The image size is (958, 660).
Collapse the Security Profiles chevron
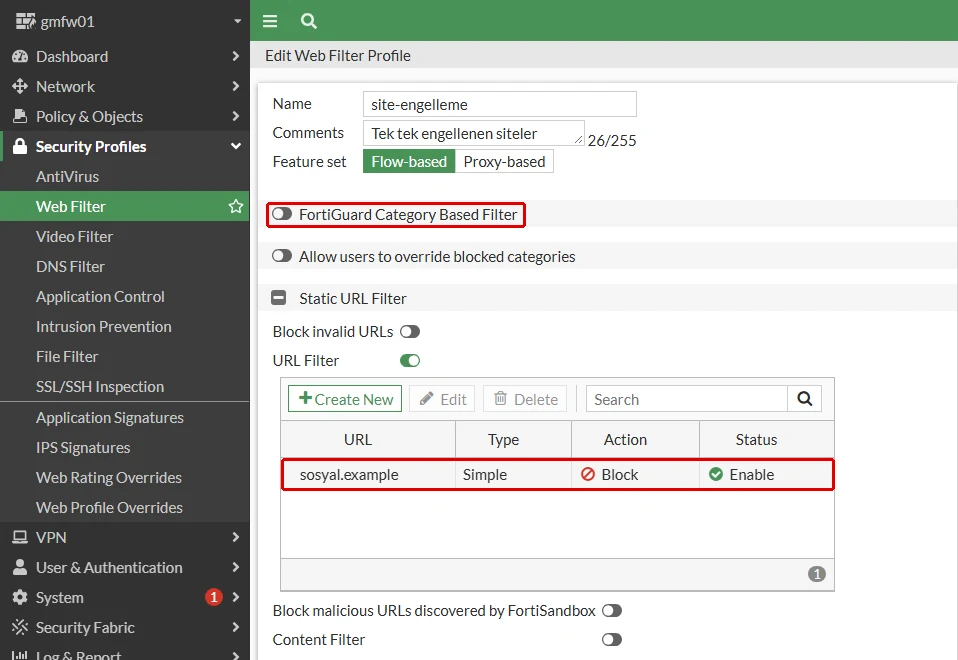[236, 146]
